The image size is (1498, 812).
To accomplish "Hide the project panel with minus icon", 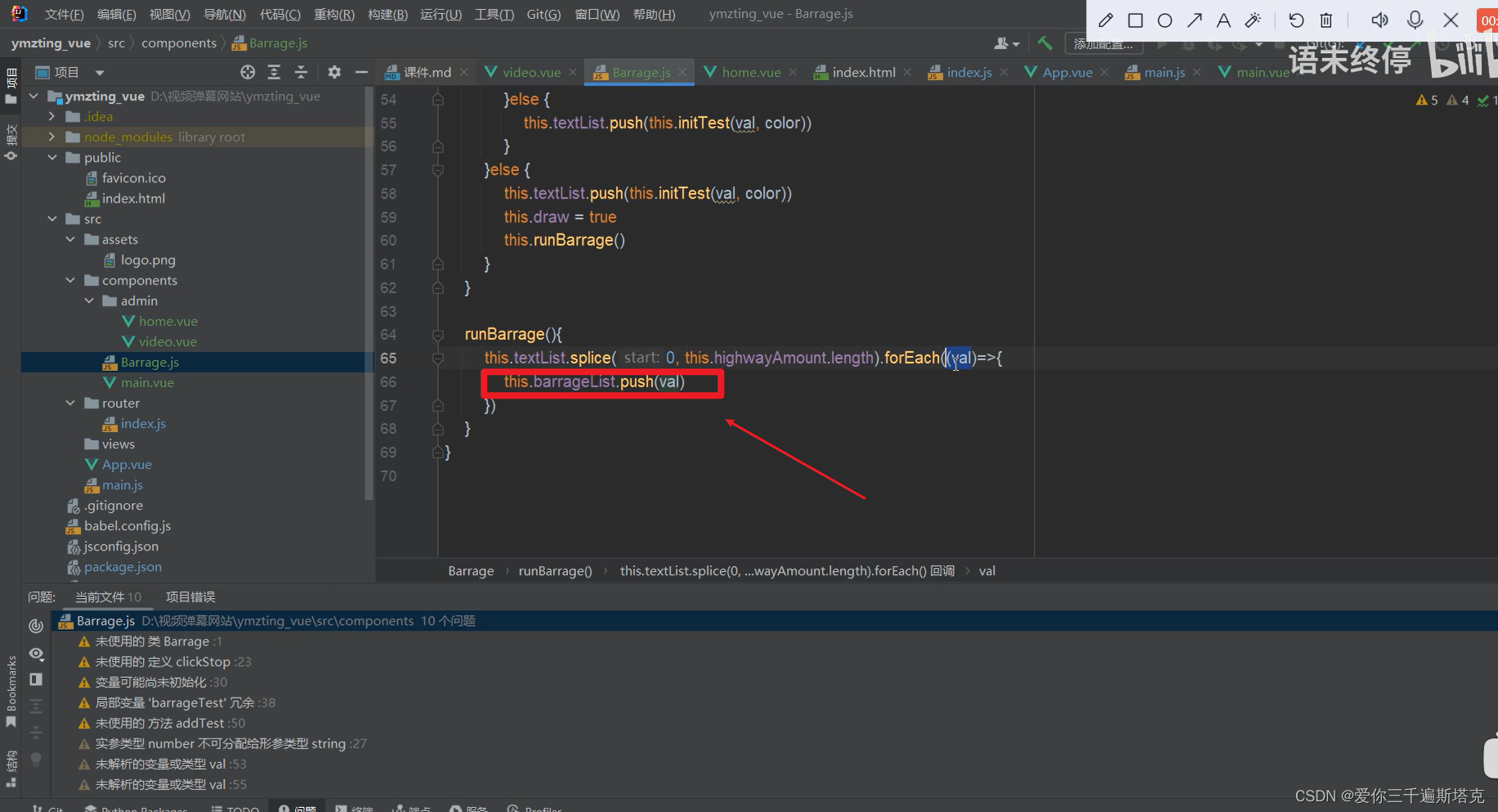I will click(361, 72).
